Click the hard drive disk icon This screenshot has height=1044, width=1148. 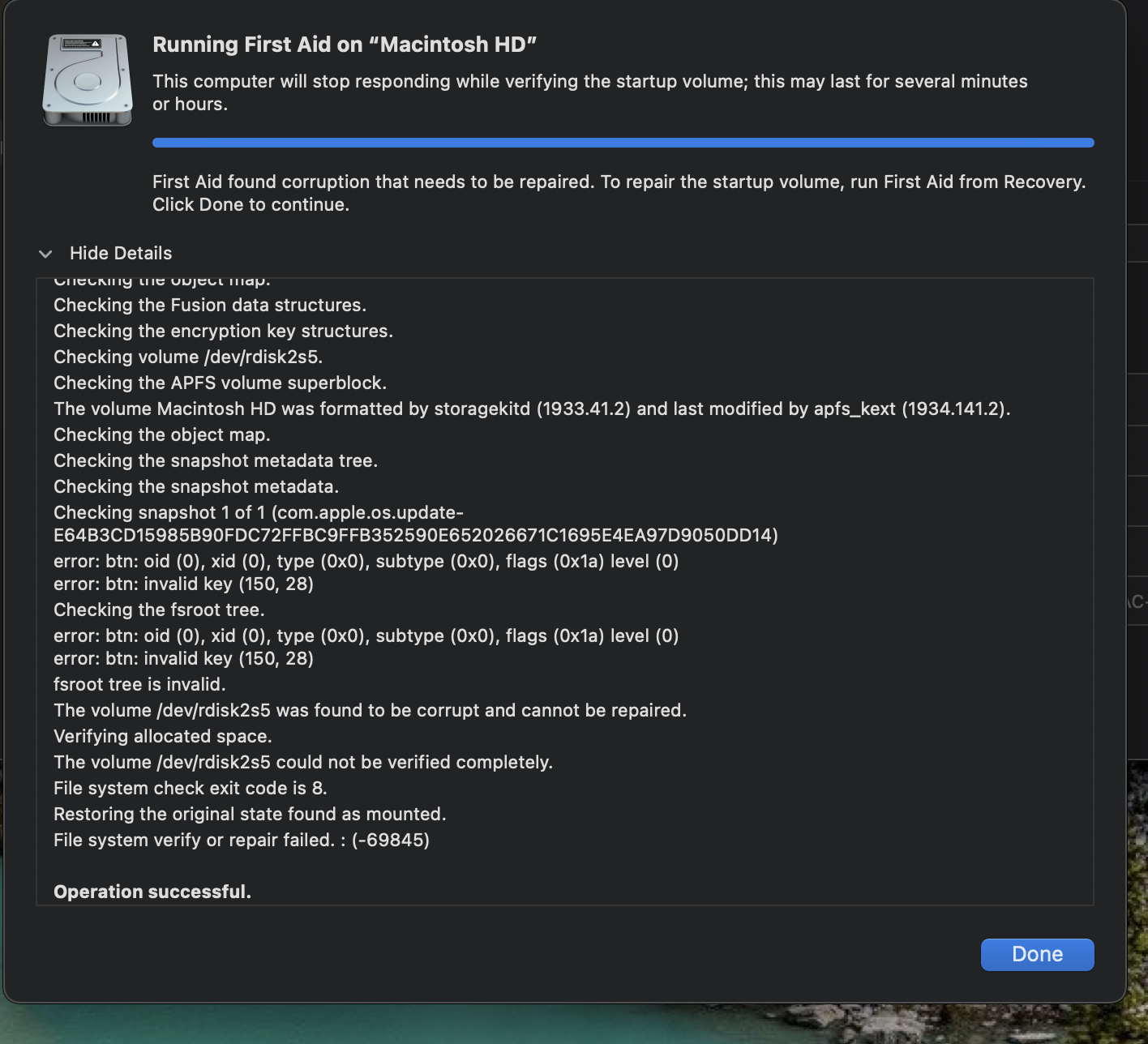[87, 79]
